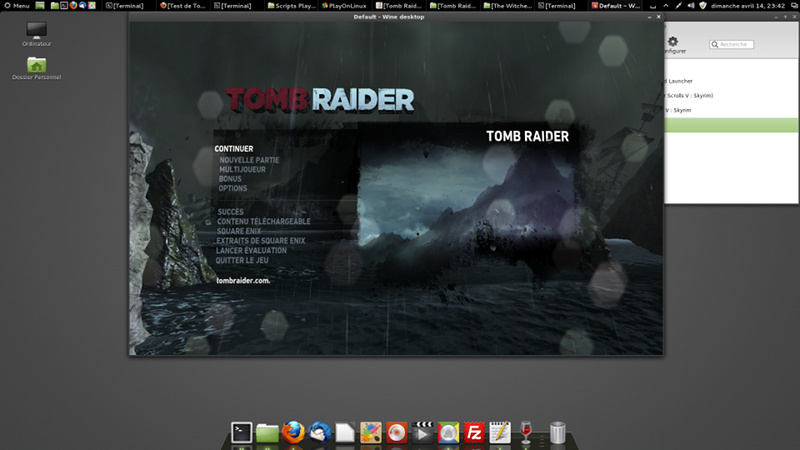Click the shield update icon in system tray
800x450 pixels.
pyautogui.click(x=703, y=6)
